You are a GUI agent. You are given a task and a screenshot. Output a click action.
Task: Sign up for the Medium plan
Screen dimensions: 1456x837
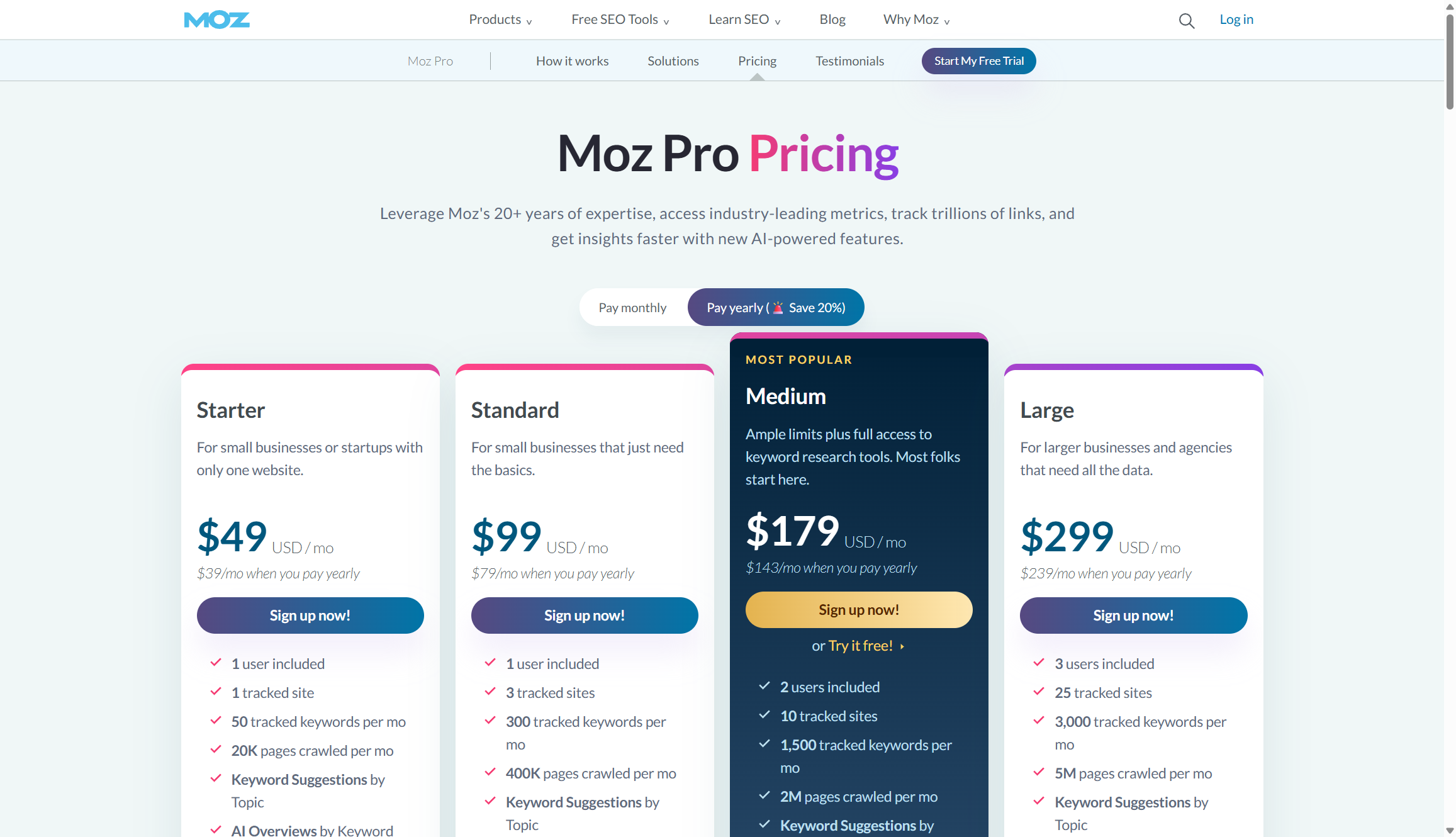(858, 609)
